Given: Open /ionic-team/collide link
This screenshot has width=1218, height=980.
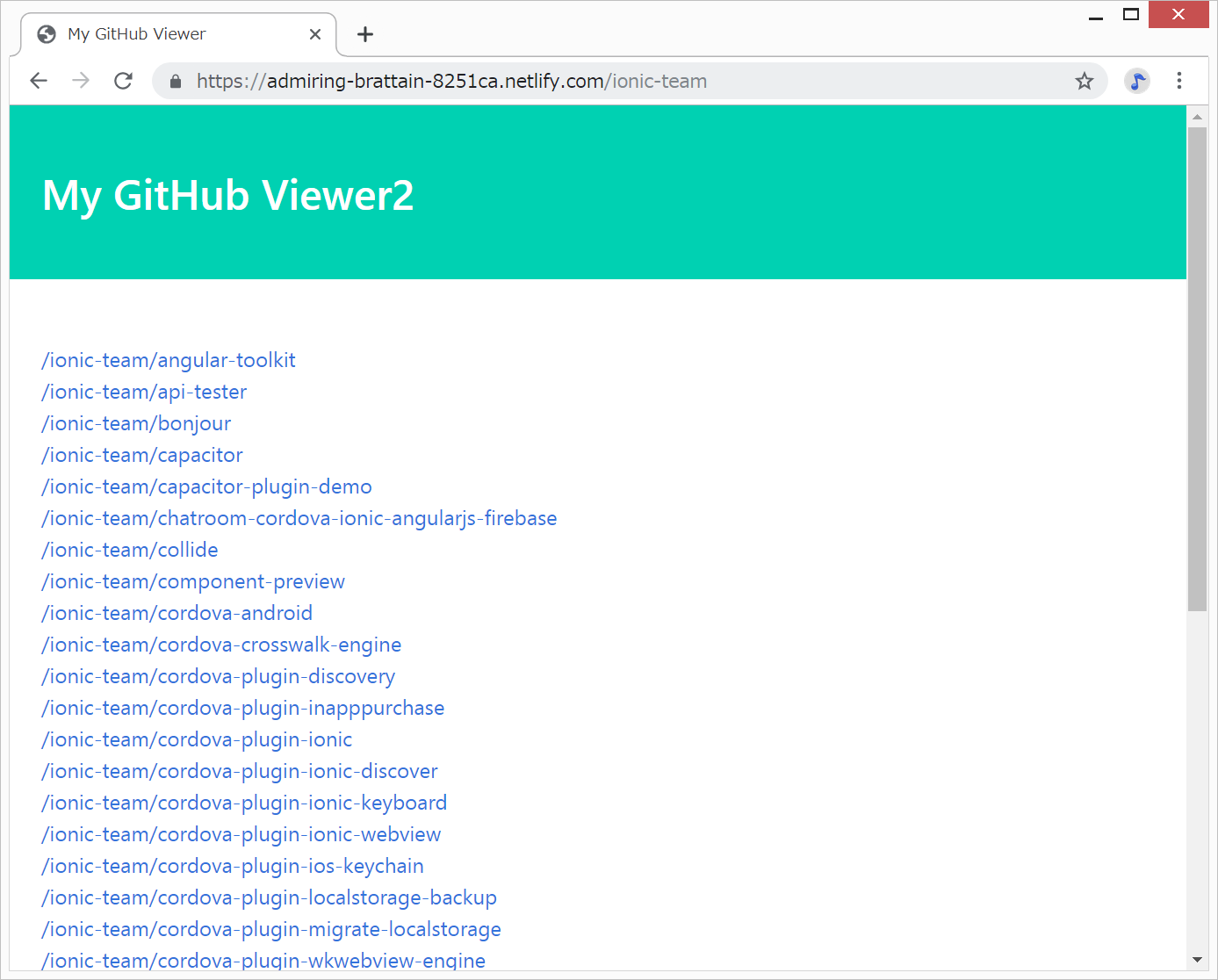Looking at the screenshot, I should [x=130, y=550].
